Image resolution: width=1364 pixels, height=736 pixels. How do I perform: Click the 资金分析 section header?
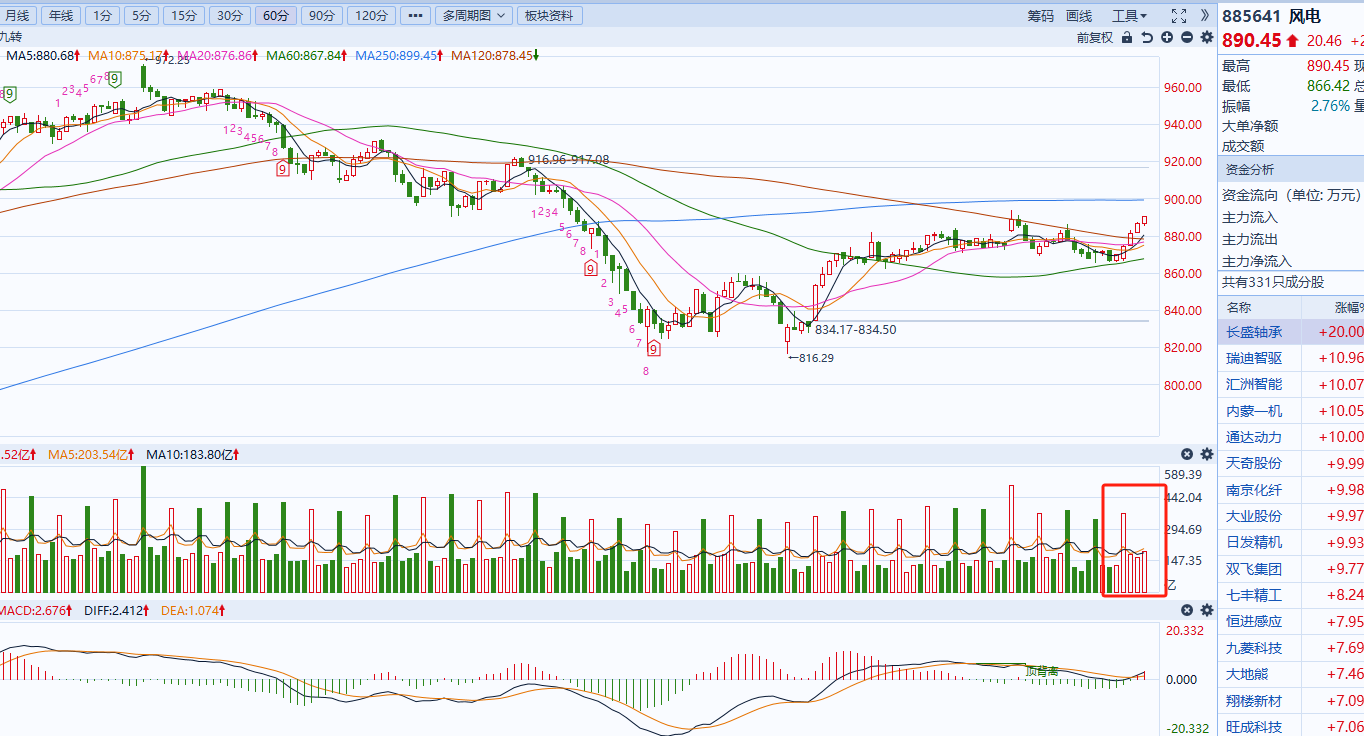(x=1248, y=169)
